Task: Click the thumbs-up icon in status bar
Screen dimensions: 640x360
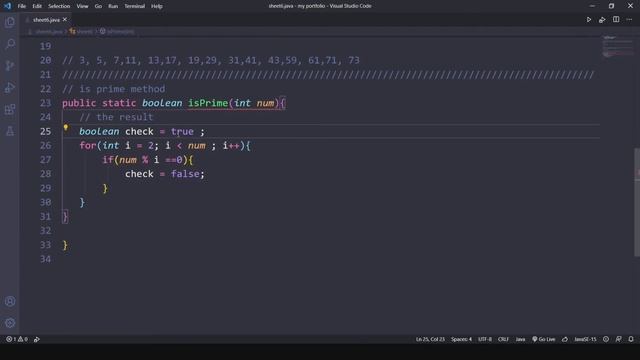Action: click(x=565, y=339)
